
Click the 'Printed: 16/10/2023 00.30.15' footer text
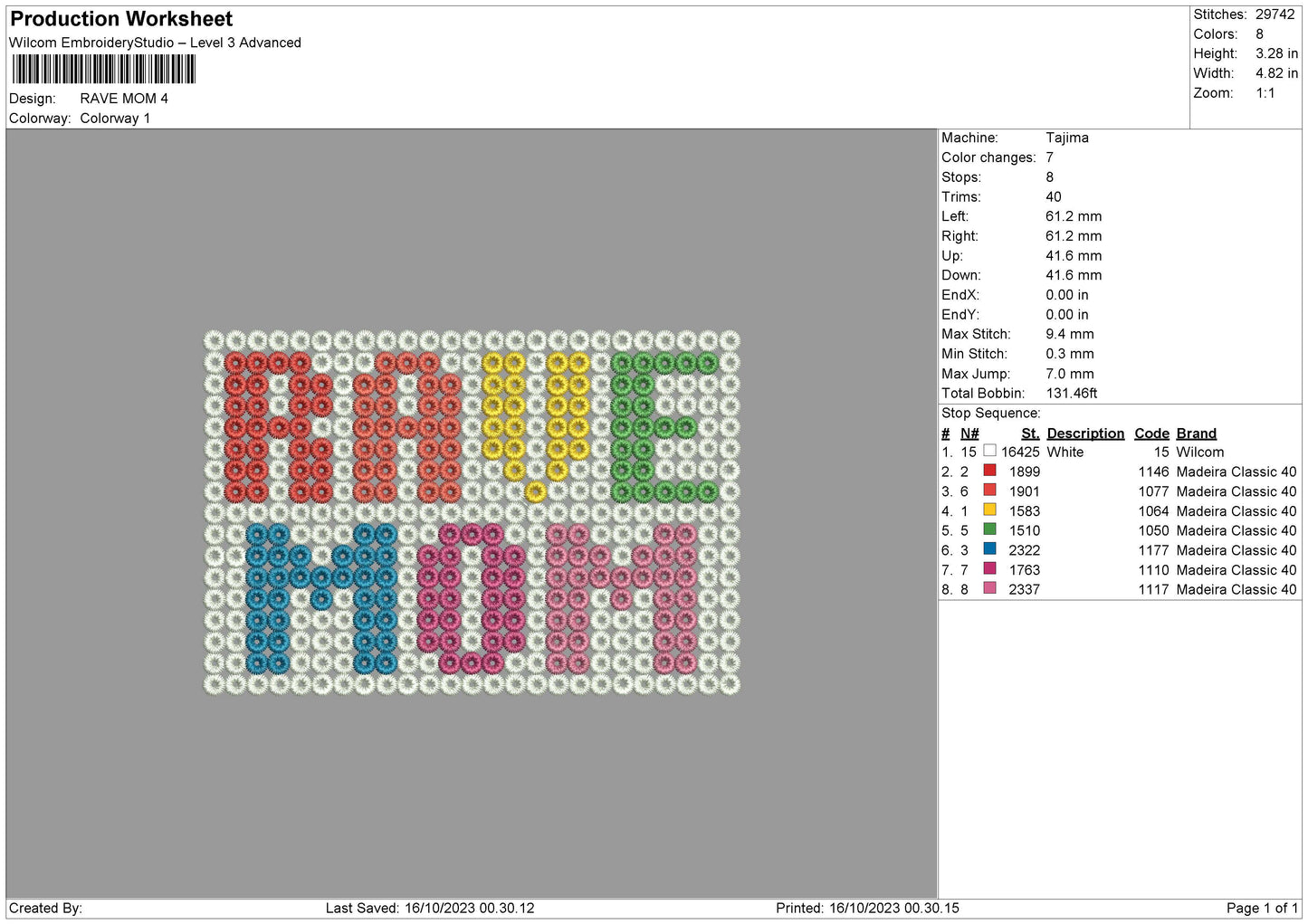tap(867, 908)
